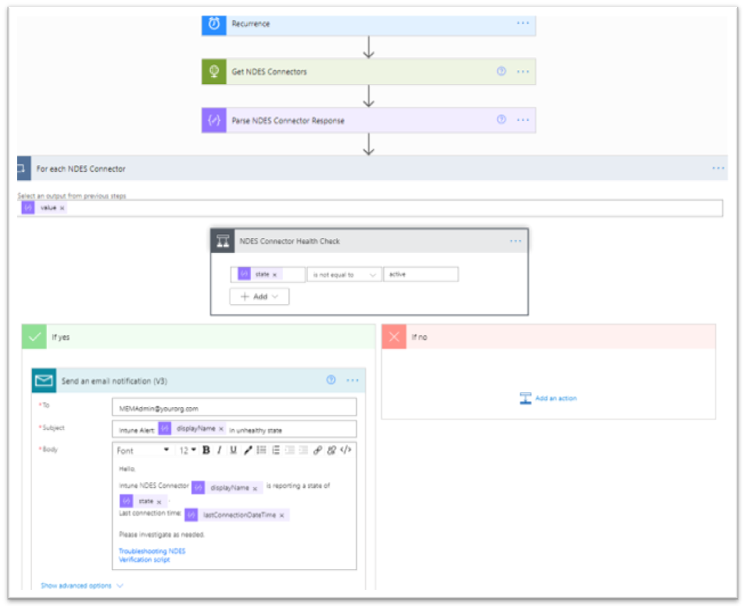Remove hyperlink in email body
This screenshot has height=609, width=746.
[x=332, y=450]
